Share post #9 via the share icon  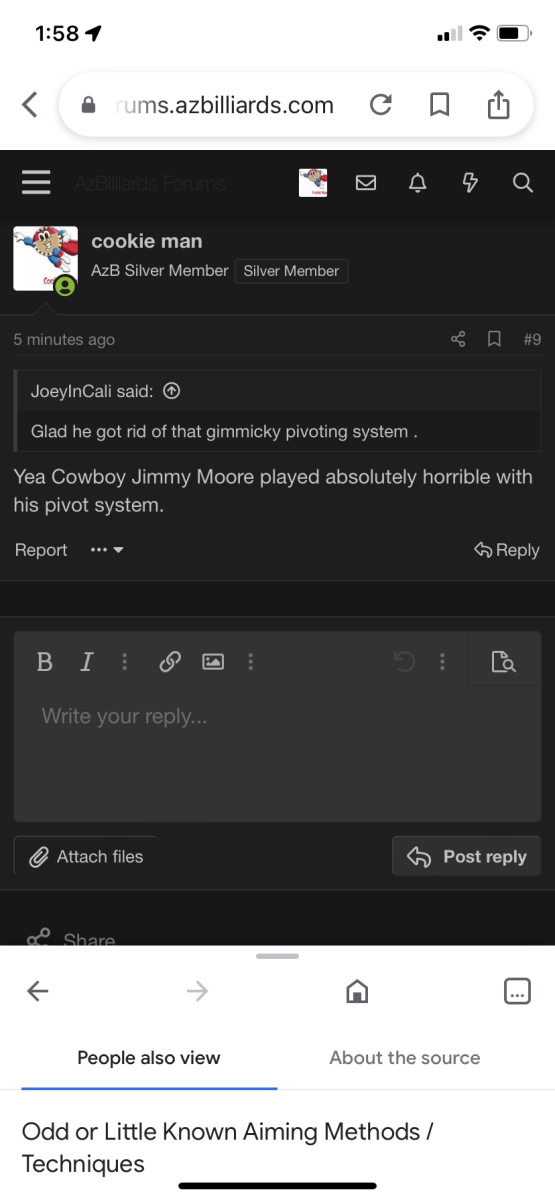(458, 340)
